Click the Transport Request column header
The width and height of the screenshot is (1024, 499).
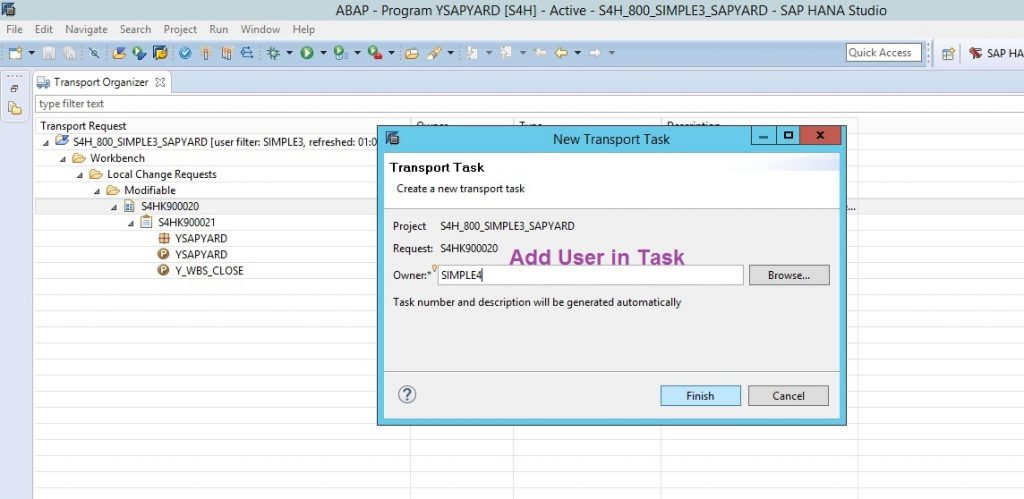coord(222,125)
